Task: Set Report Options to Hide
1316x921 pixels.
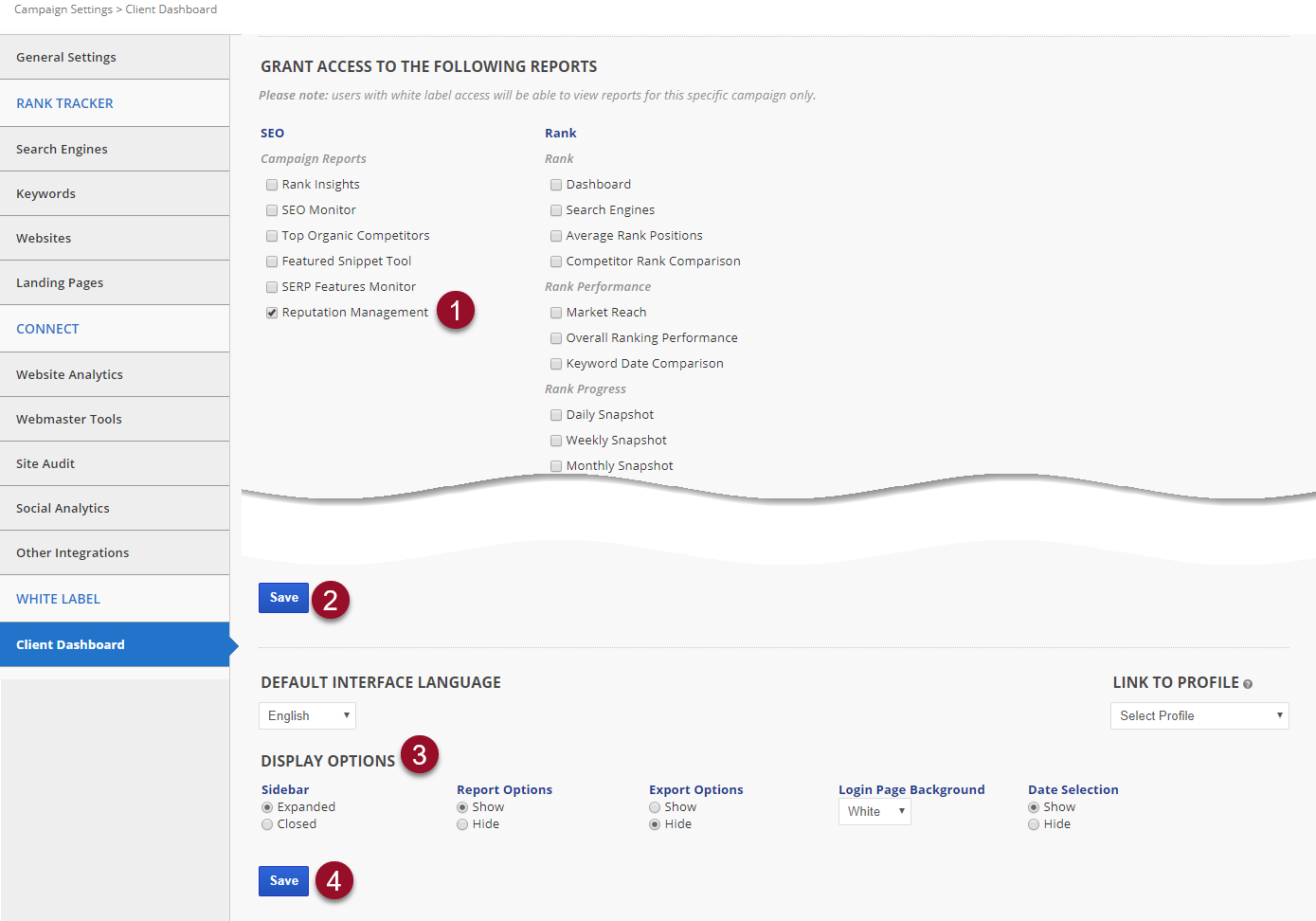Action: 462,824
